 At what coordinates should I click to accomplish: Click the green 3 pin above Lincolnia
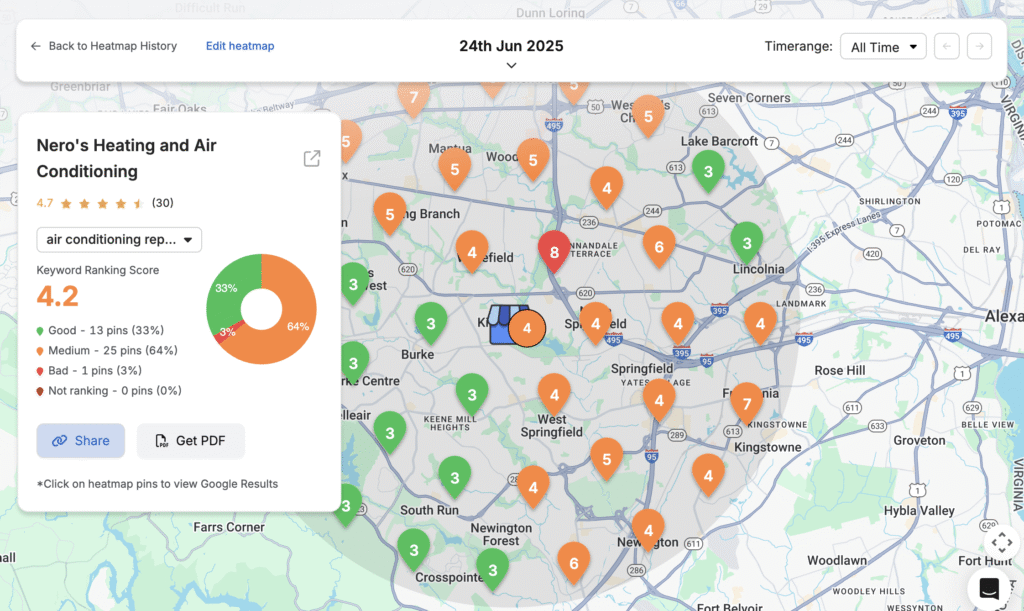point(746,243)
